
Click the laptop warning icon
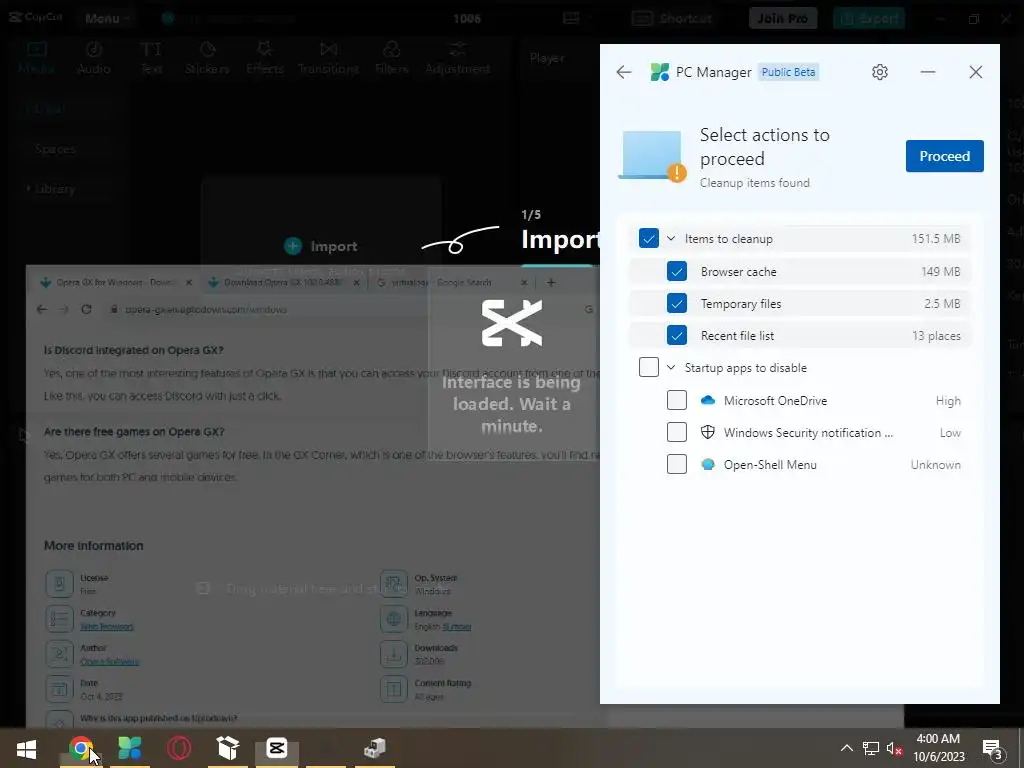[652, 156]
